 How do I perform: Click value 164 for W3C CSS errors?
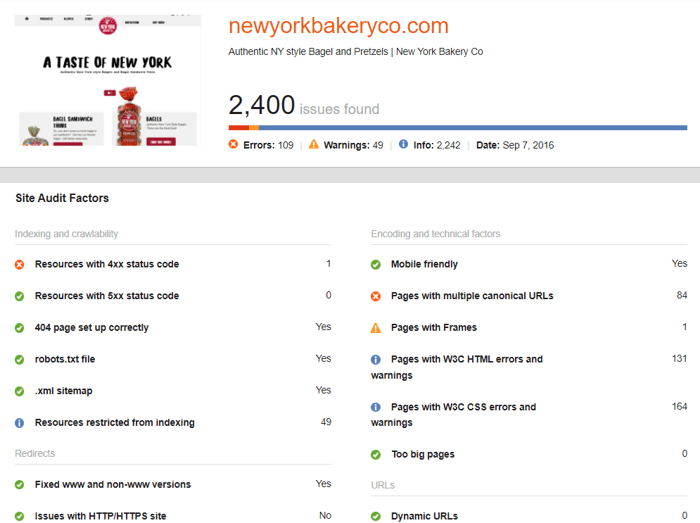pos(679,406)
